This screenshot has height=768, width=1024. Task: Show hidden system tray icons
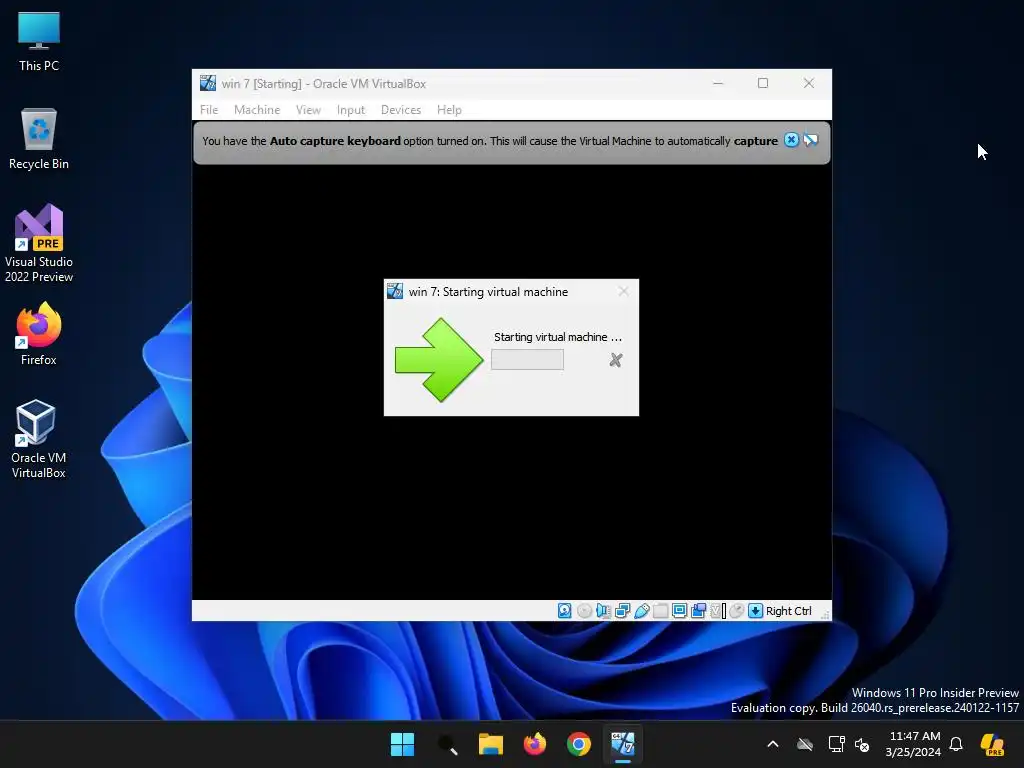pos(773,744)
